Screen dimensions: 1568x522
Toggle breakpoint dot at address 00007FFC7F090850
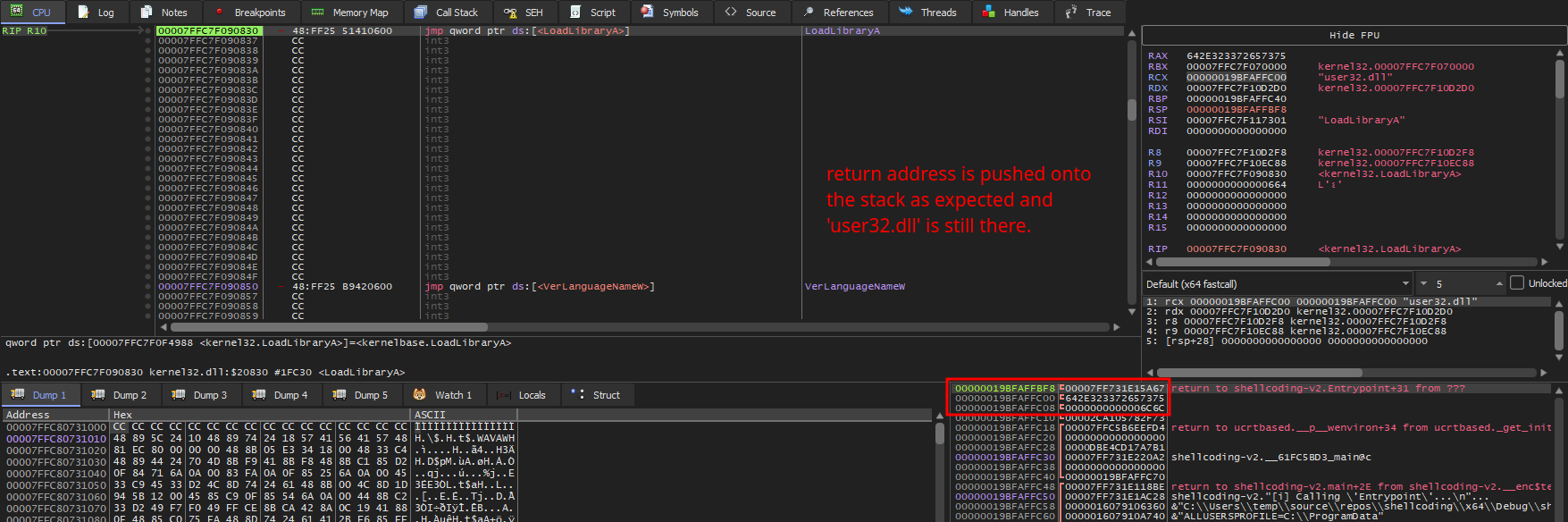point(148,287)
